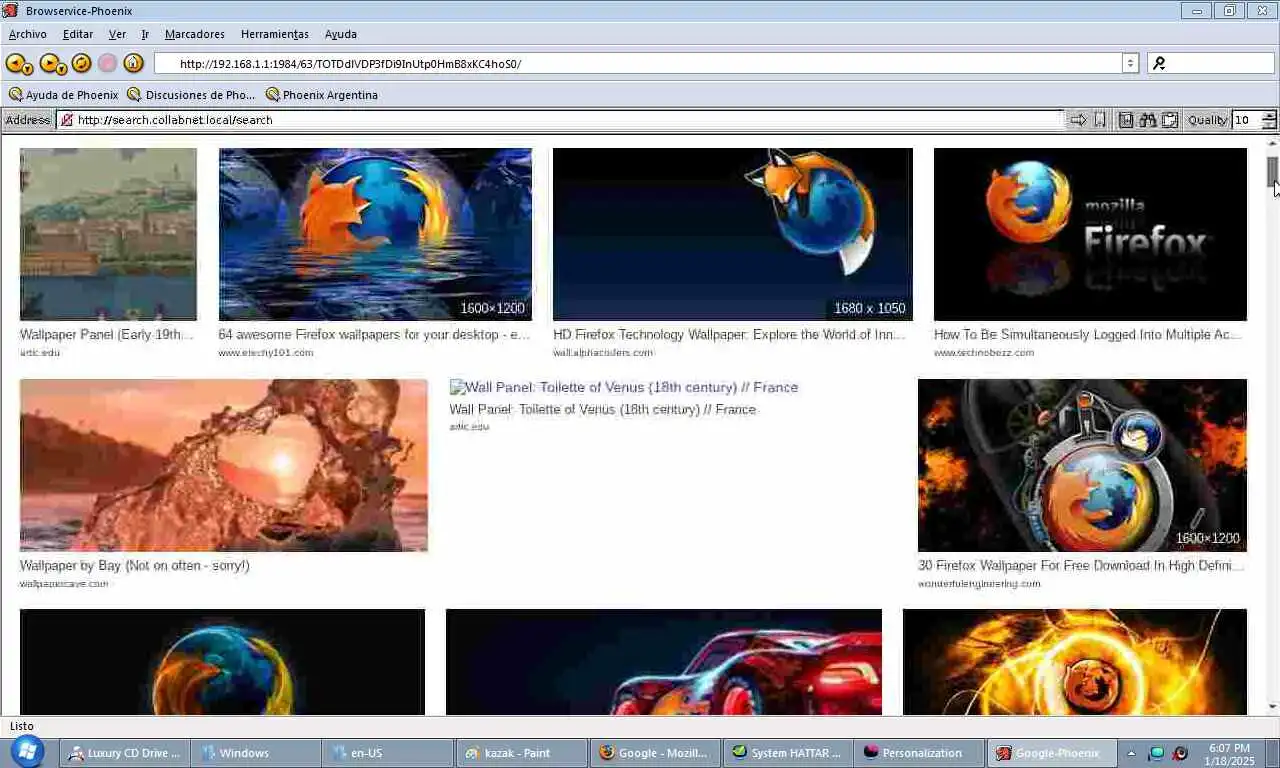1280x768 pixels.
Task: Click the vertical scrollbar thumb
Action: [1273, 172]
